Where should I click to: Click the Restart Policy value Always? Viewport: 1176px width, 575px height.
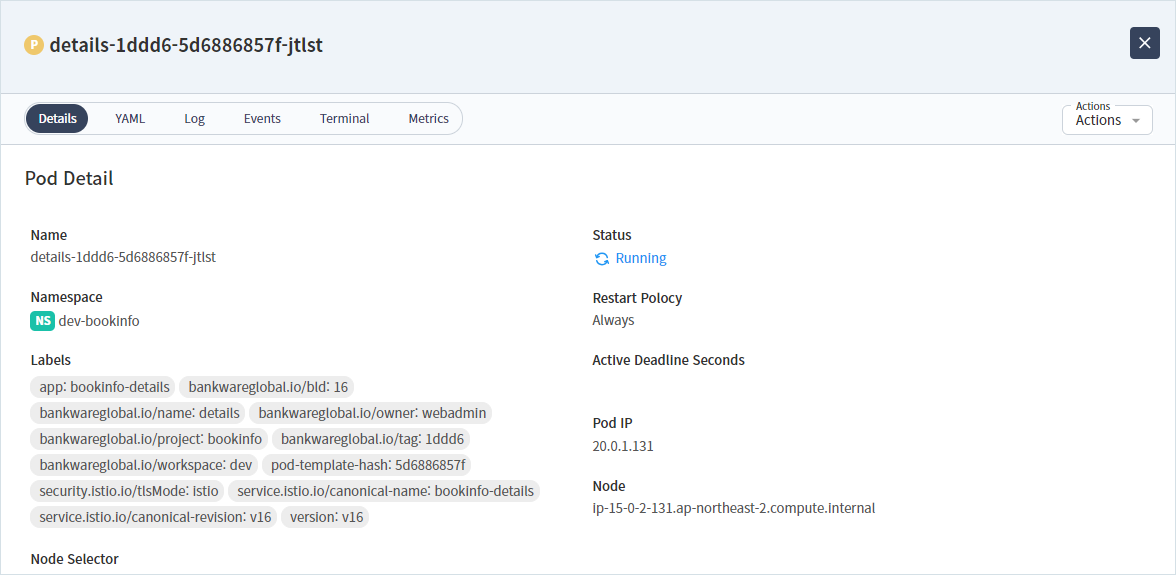[614, 320]
